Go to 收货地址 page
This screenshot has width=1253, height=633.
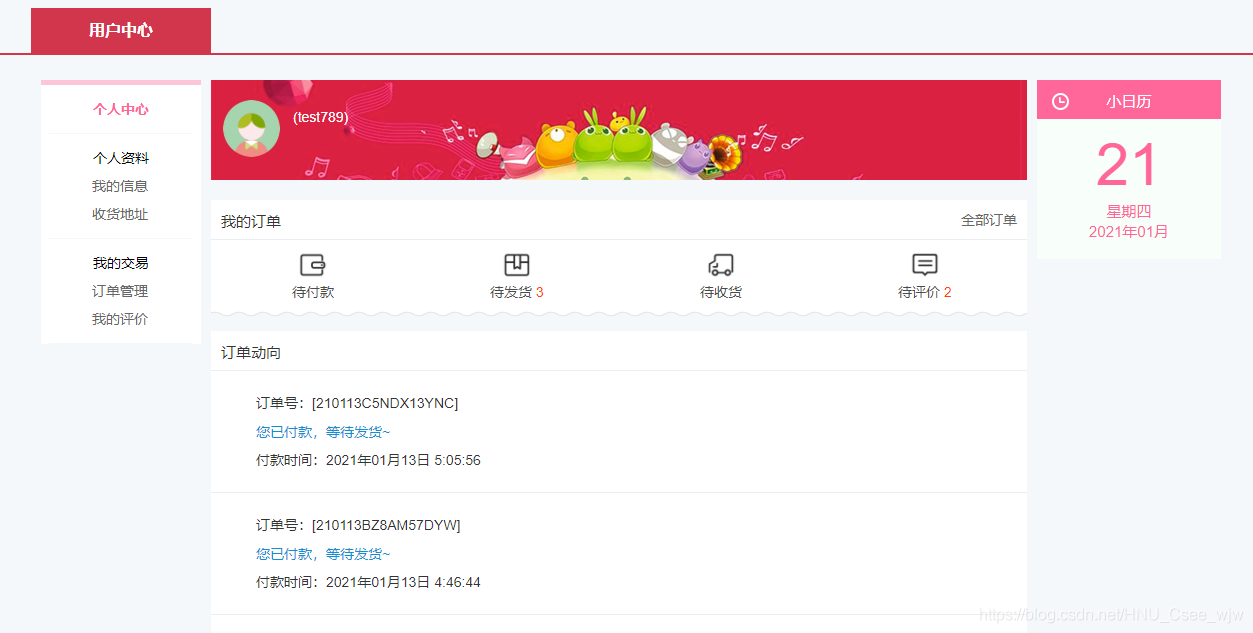pos(120,214)
